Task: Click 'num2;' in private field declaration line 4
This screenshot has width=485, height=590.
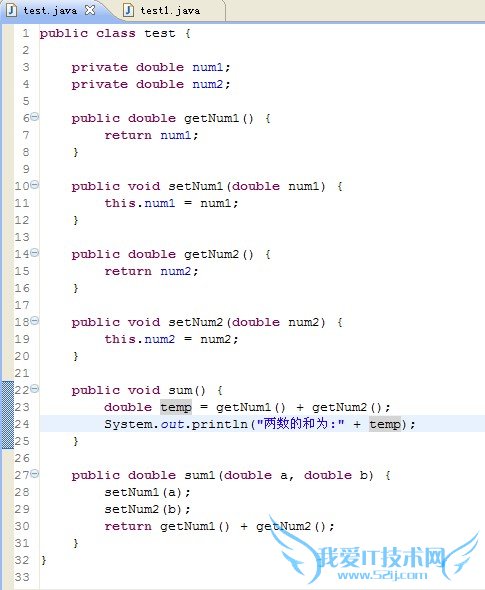Action: point(211,84)
